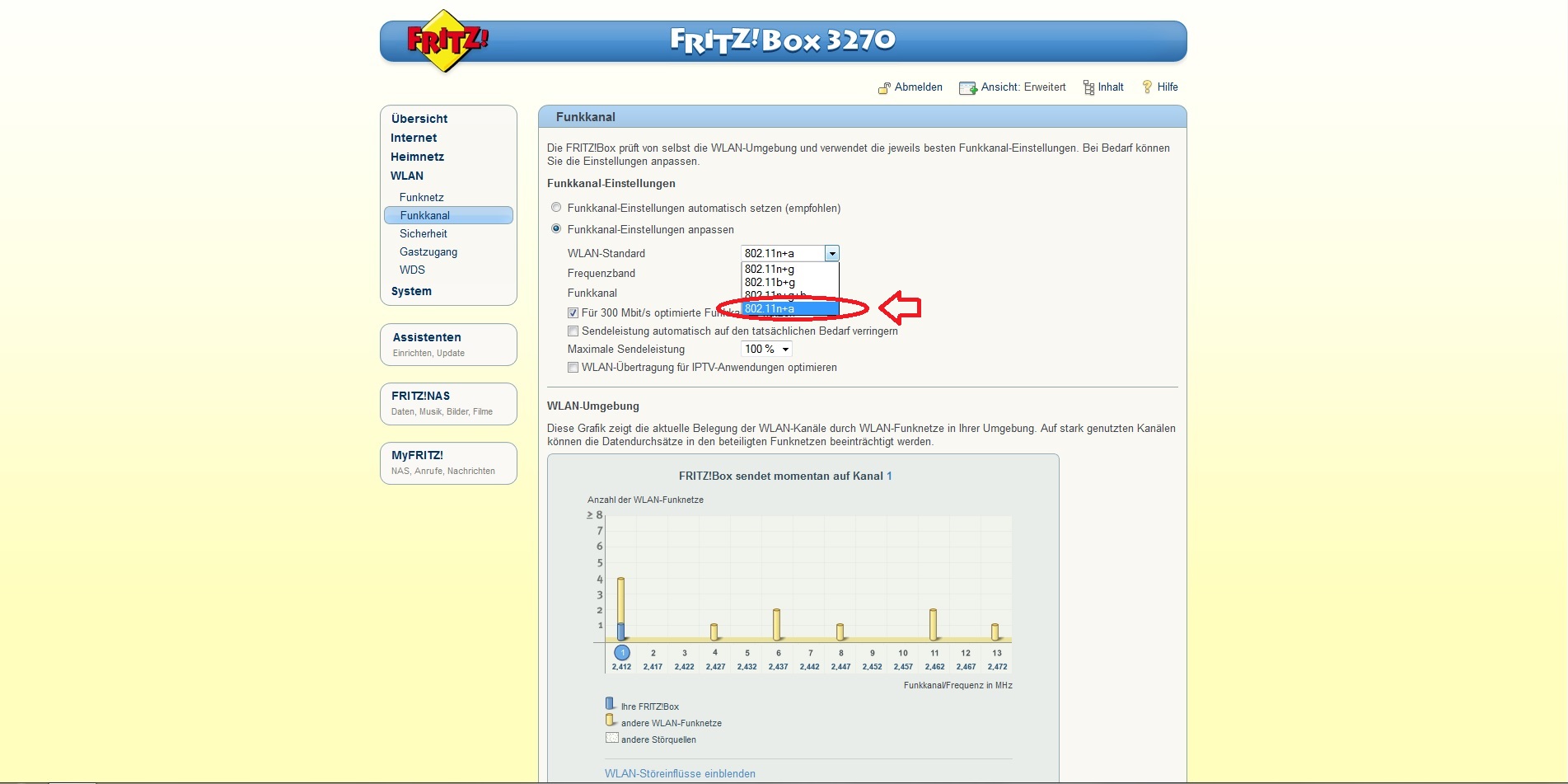The width and height of the screenshot is (1568, 784).
Task: Click the Frequenzband label
Action: [601, 273]
